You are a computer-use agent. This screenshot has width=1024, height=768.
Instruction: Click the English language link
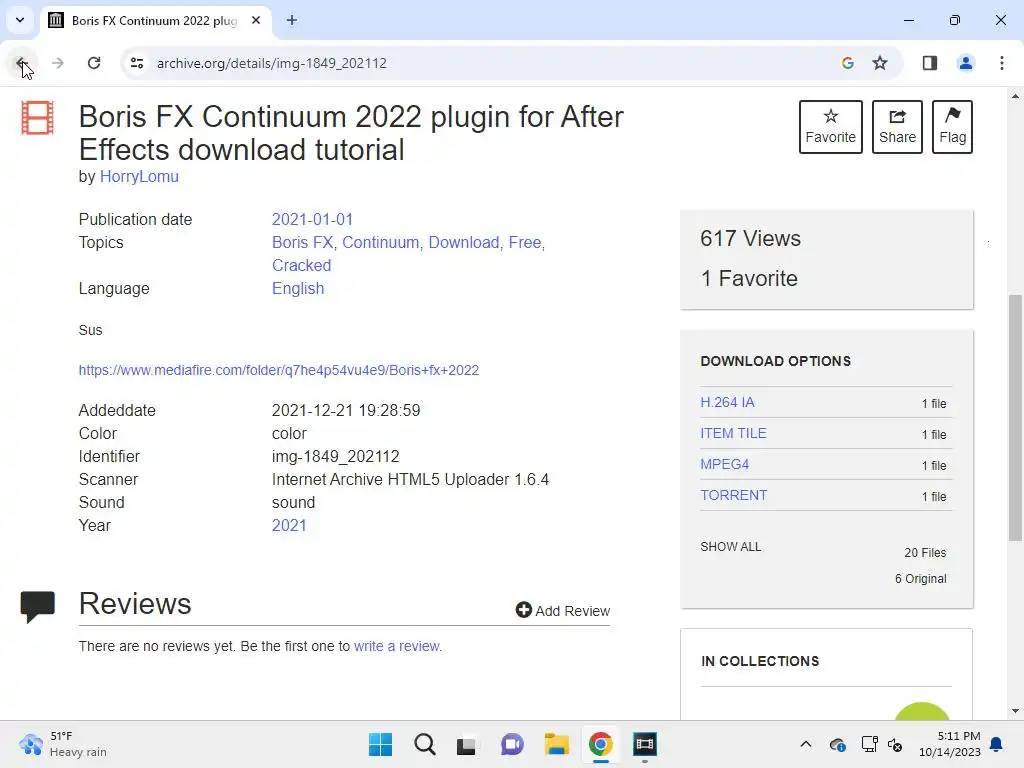298,289
